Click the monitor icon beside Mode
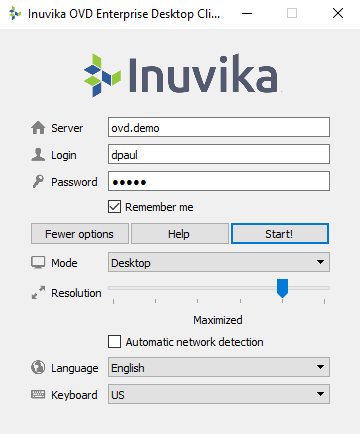This screenshot has height=434, width=360. [x=38, y=263]
